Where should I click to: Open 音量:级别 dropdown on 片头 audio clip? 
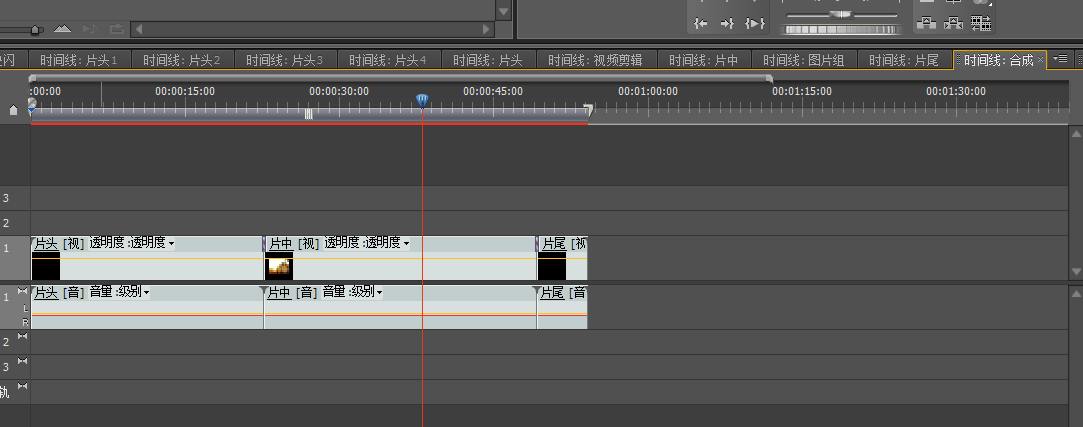tap(147, 292)
